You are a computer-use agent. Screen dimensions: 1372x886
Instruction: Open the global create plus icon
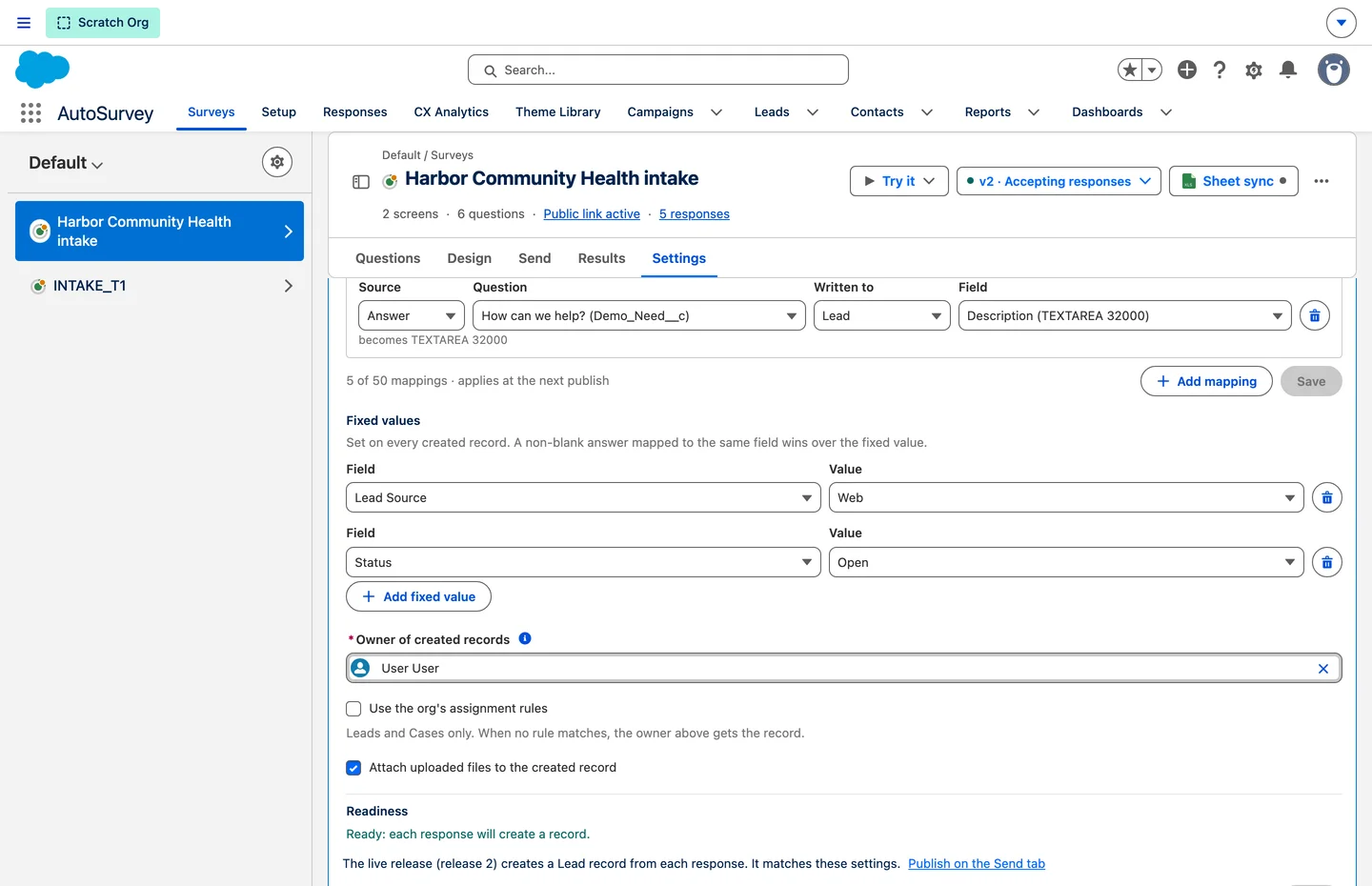(1187, 70)
